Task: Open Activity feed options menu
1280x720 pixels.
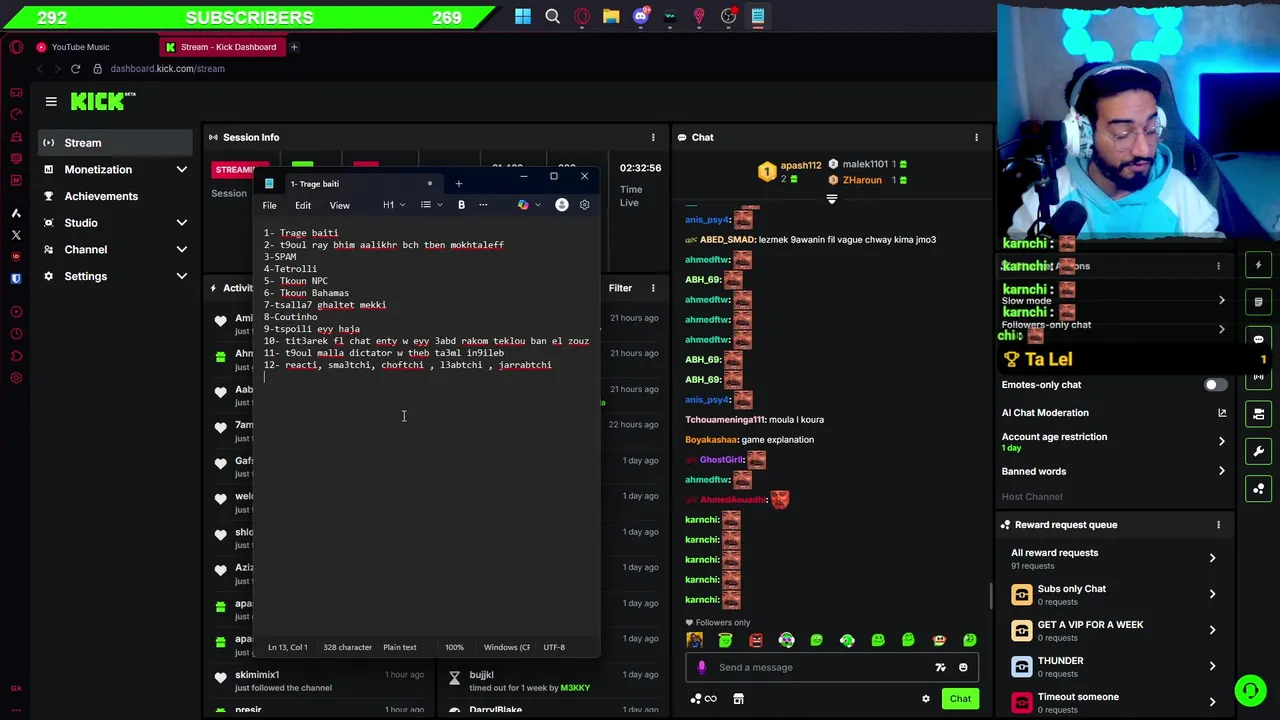Action: (x=653, y=288)
